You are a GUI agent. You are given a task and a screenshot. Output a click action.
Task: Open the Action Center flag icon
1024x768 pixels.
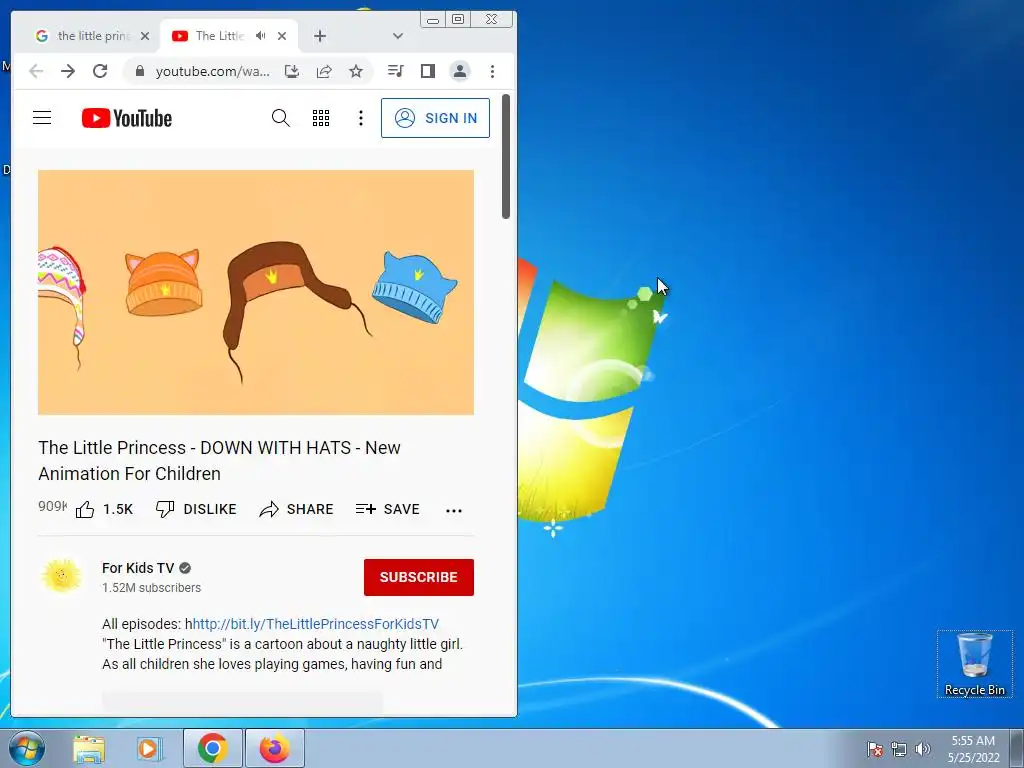click(x=874, y=749)
